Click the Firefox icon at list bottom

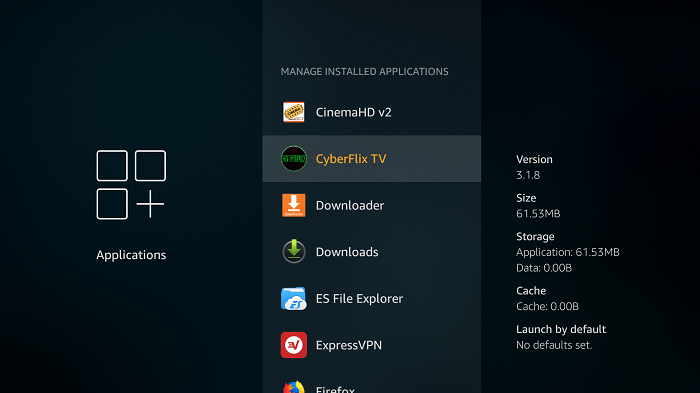pyautogui.click(x=293, y=387)
